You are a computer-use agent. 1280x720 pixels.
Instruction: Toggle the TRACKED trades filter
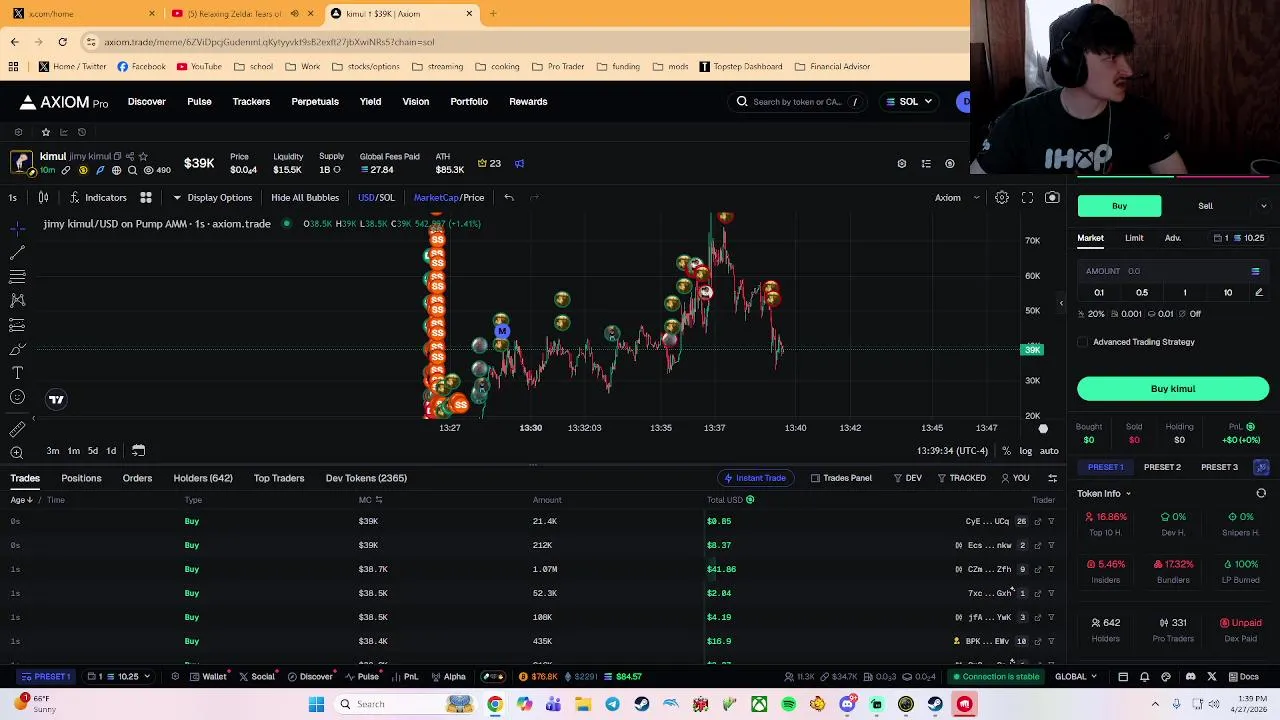point(962,478)
